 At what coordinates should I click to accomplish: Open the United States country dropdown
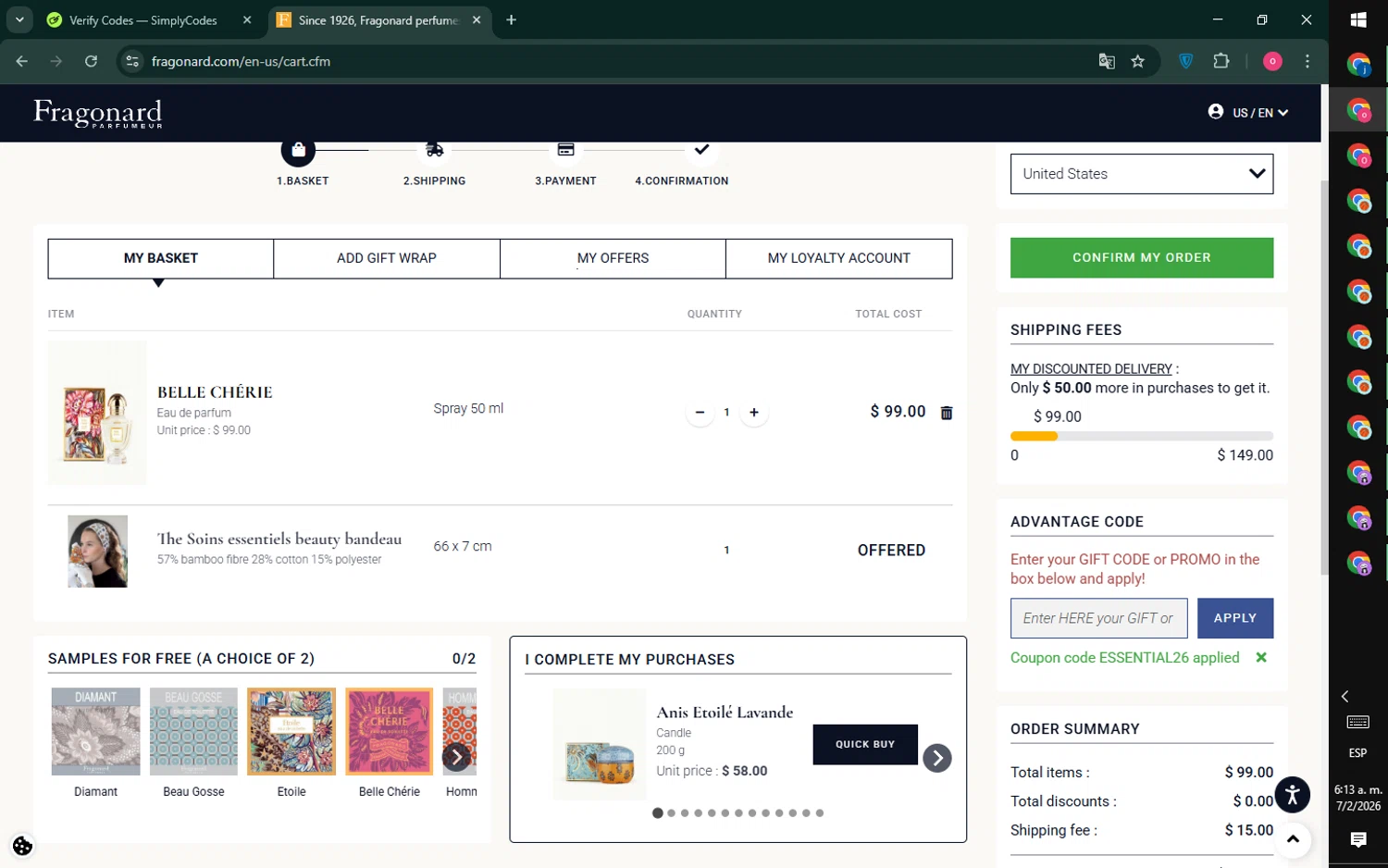click(x=1141, y=174)
